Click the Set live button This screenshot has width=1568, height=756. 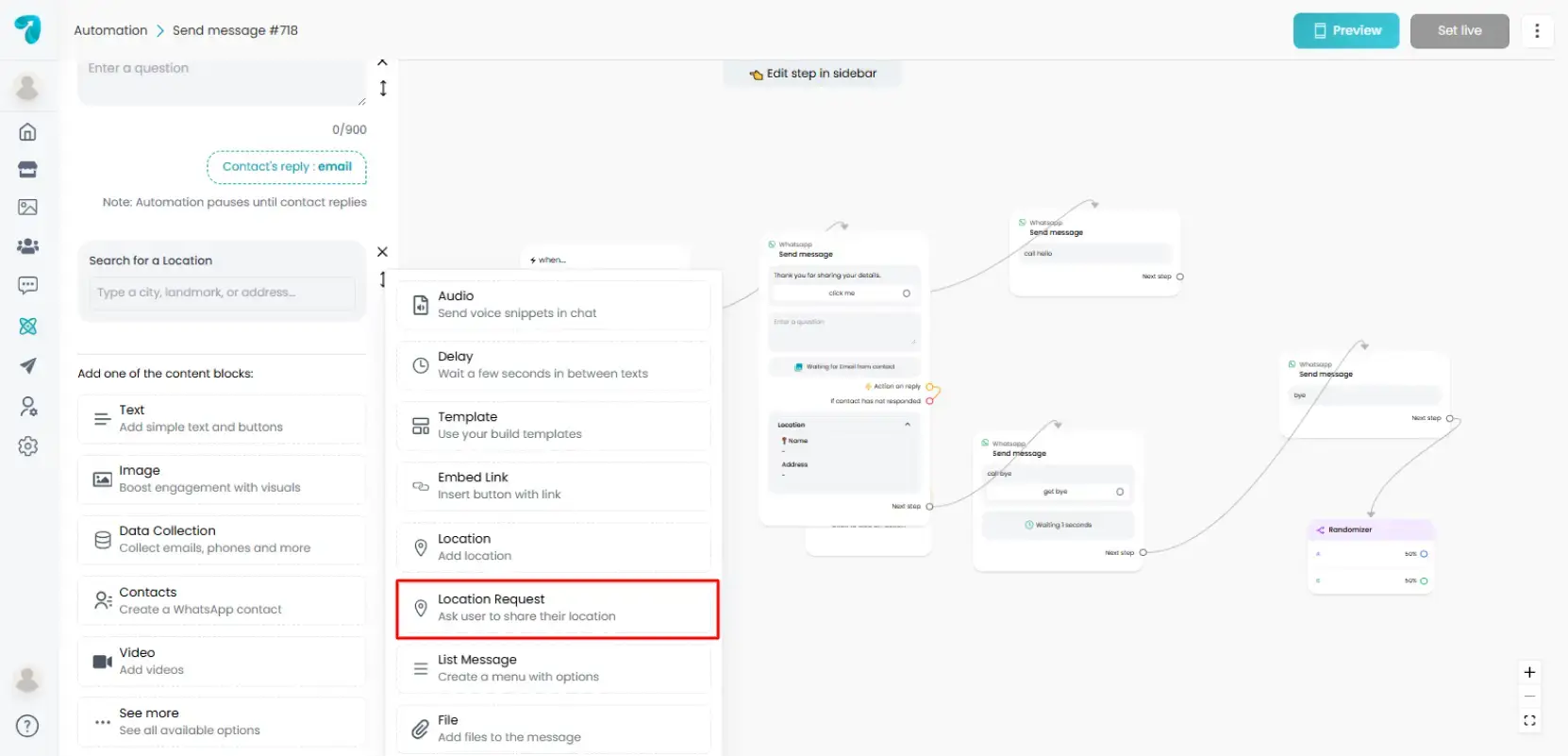click(1459, 31)
